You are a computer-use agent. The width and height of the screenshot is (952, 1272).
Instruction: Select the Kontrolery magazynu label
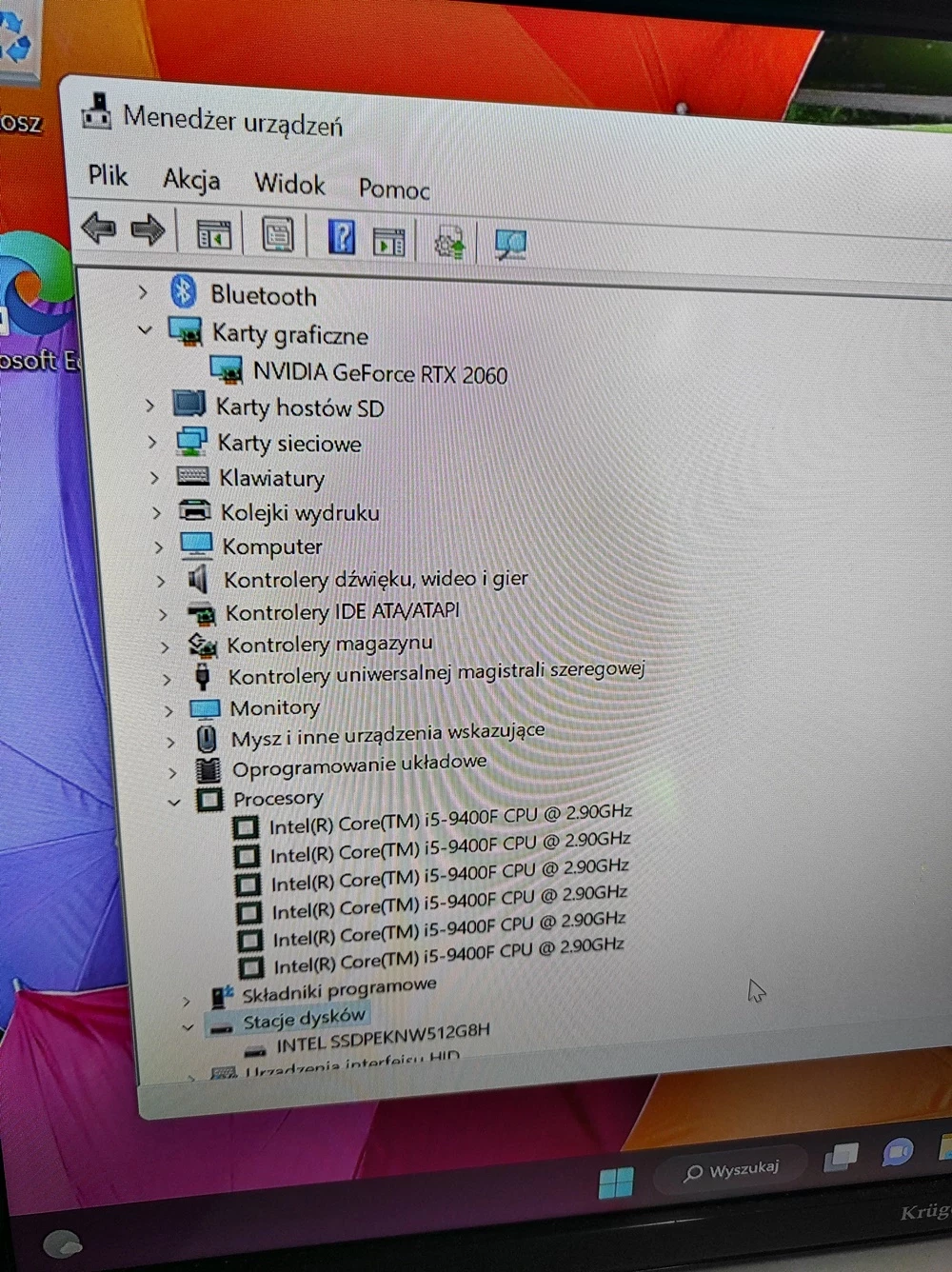(329, 645)
